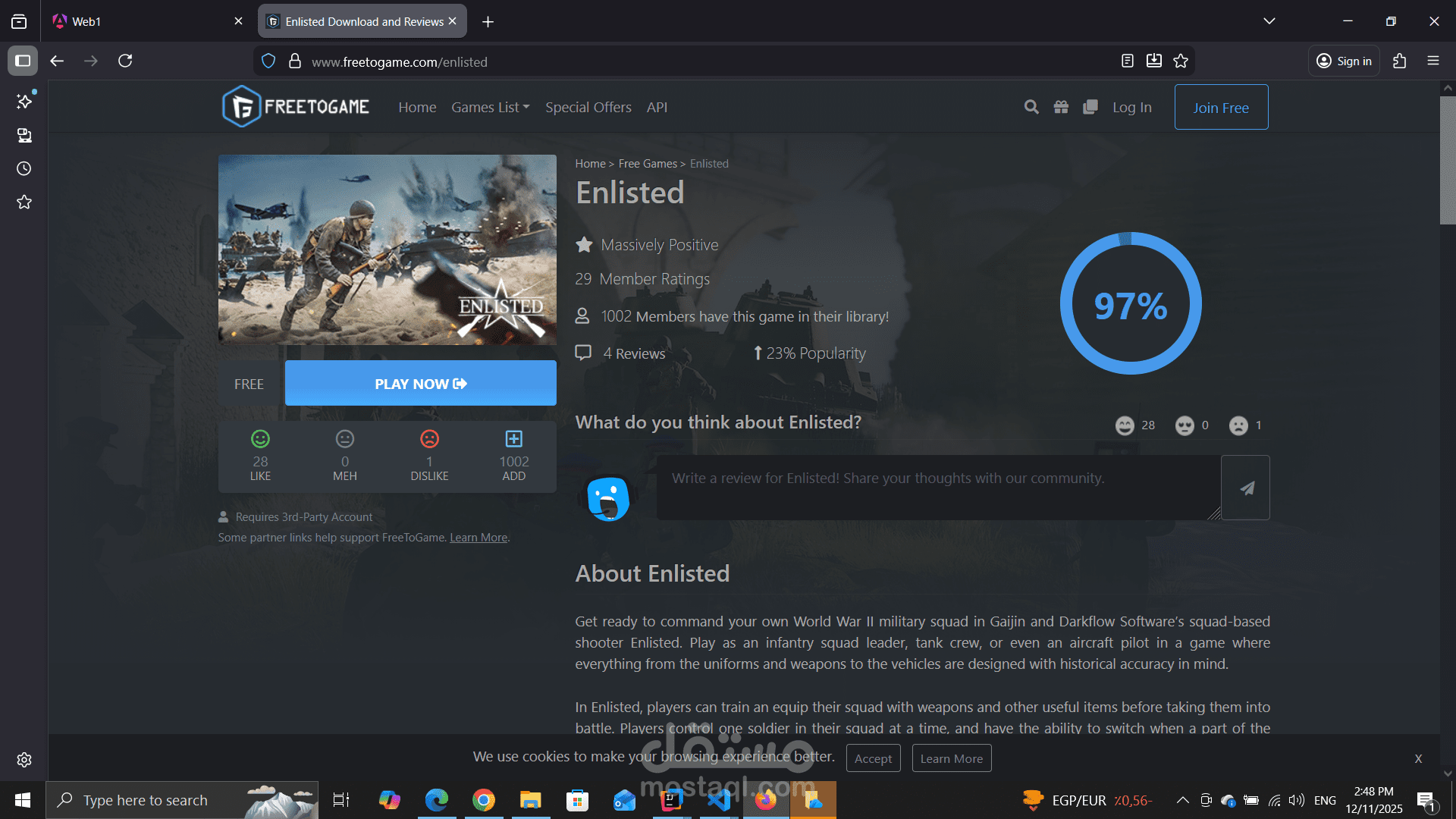
Task: Click the FreeToGame logo
Action: [296, 107]
